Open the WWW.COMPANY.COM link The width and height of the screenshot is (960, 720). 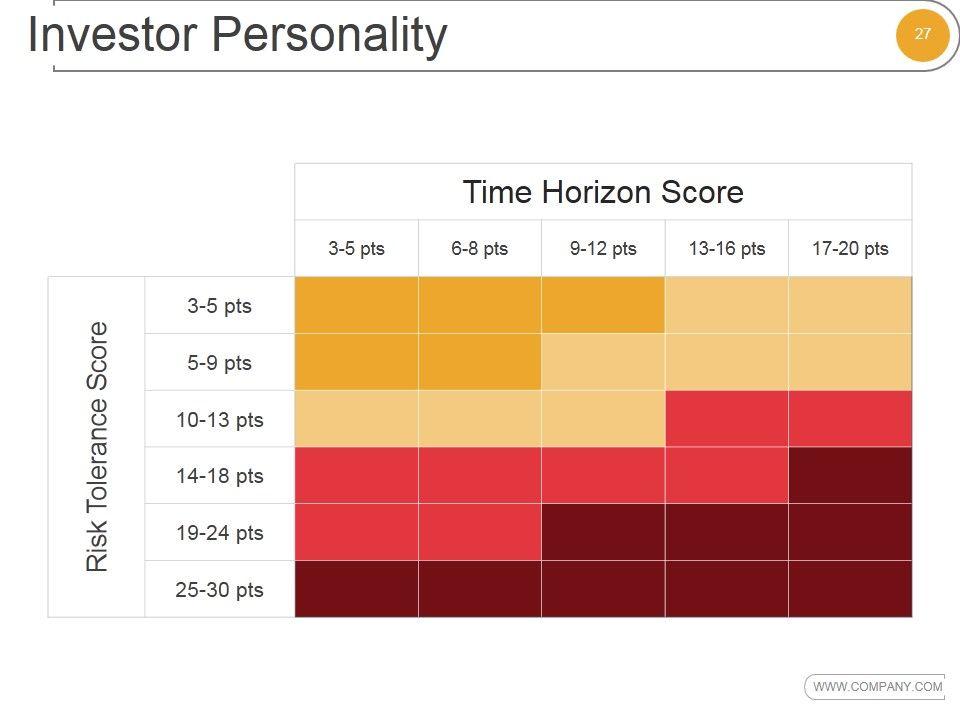click(x=877, y=687)
